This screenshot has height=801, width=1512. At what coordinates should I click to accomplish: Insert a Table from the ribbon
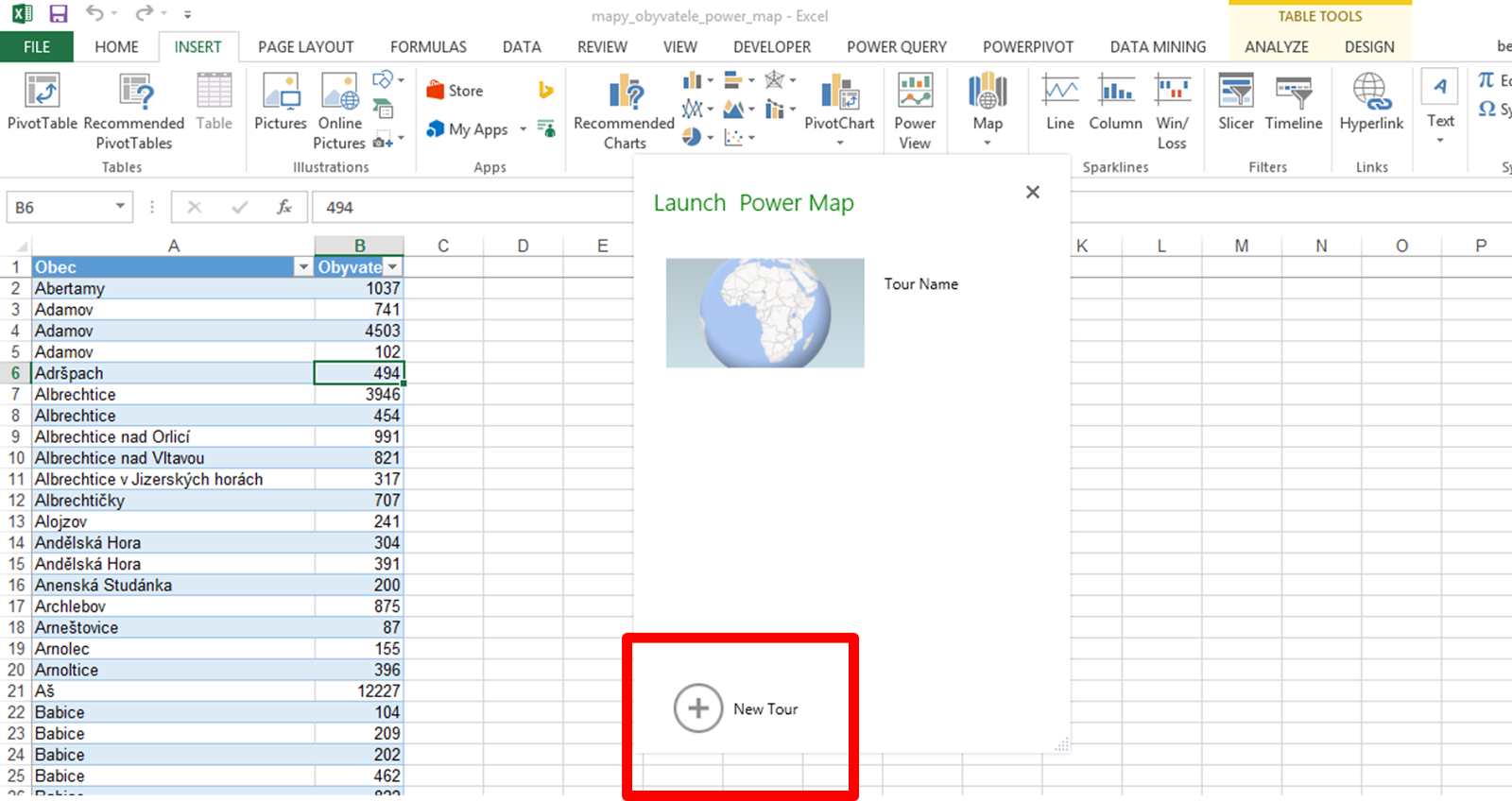click(x=215, y=102)
